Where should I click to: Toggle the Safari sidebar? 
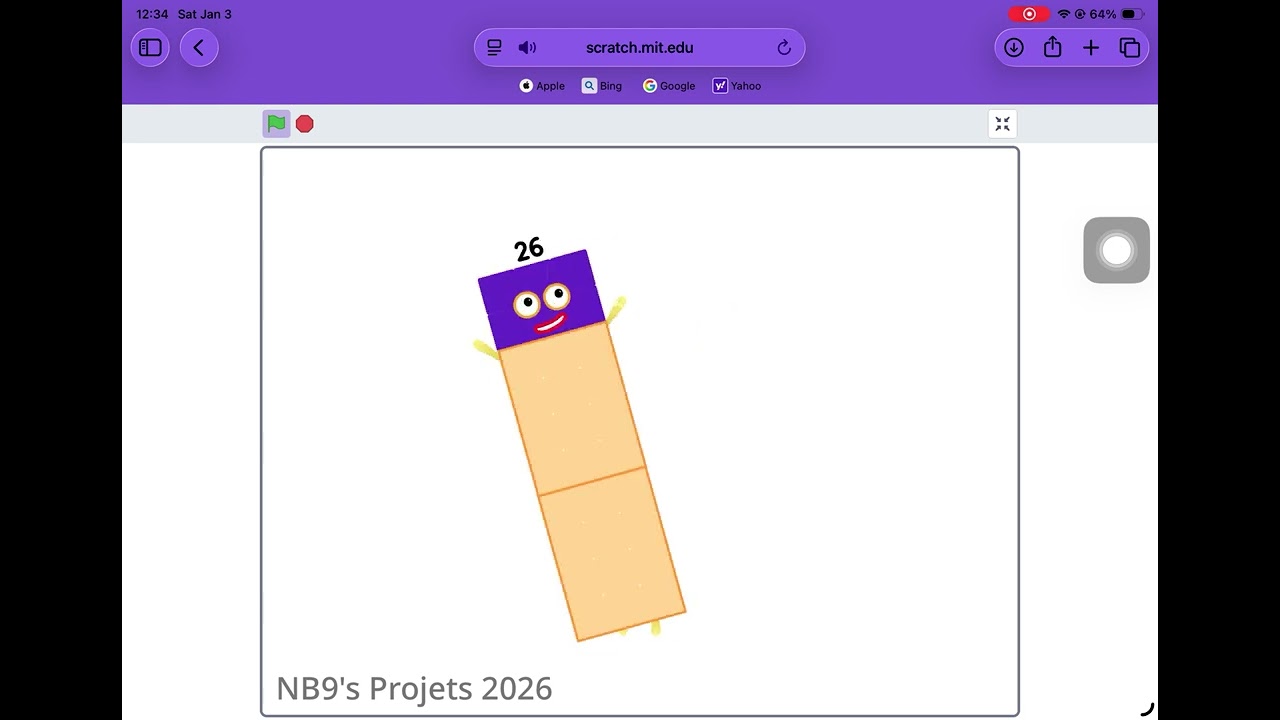(x=150, y=47)
